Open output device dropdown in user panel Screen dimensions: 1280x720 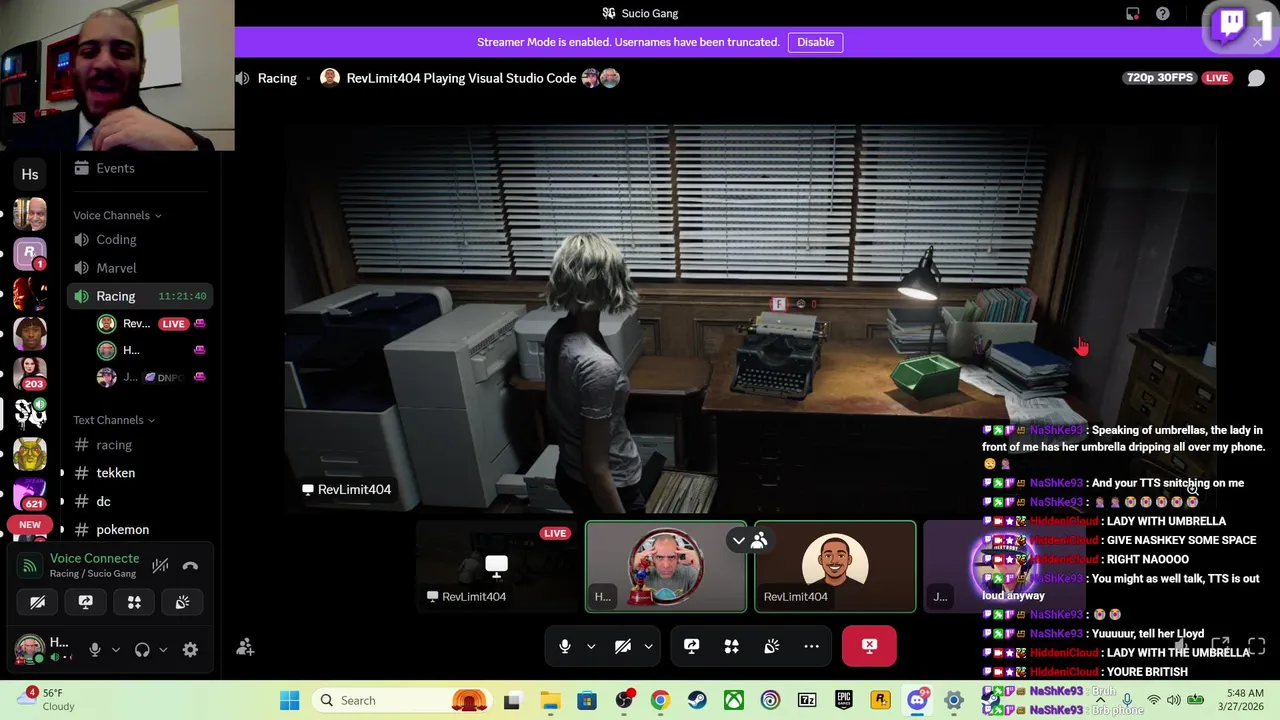pyautogui.click(x=163, y=650)
